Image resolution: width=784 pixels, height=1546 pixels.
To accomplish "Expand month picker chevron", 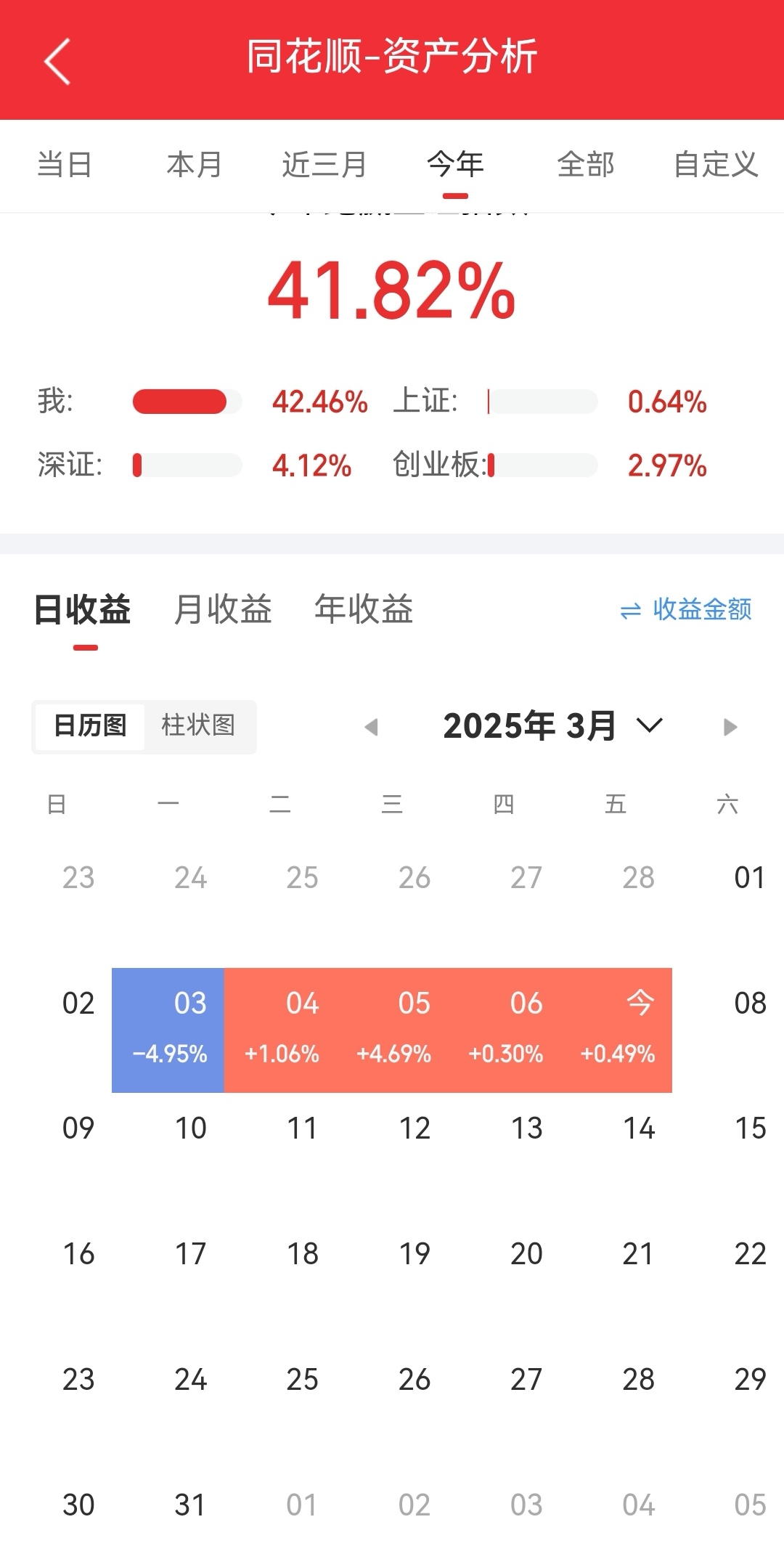I will click(649, 725).
